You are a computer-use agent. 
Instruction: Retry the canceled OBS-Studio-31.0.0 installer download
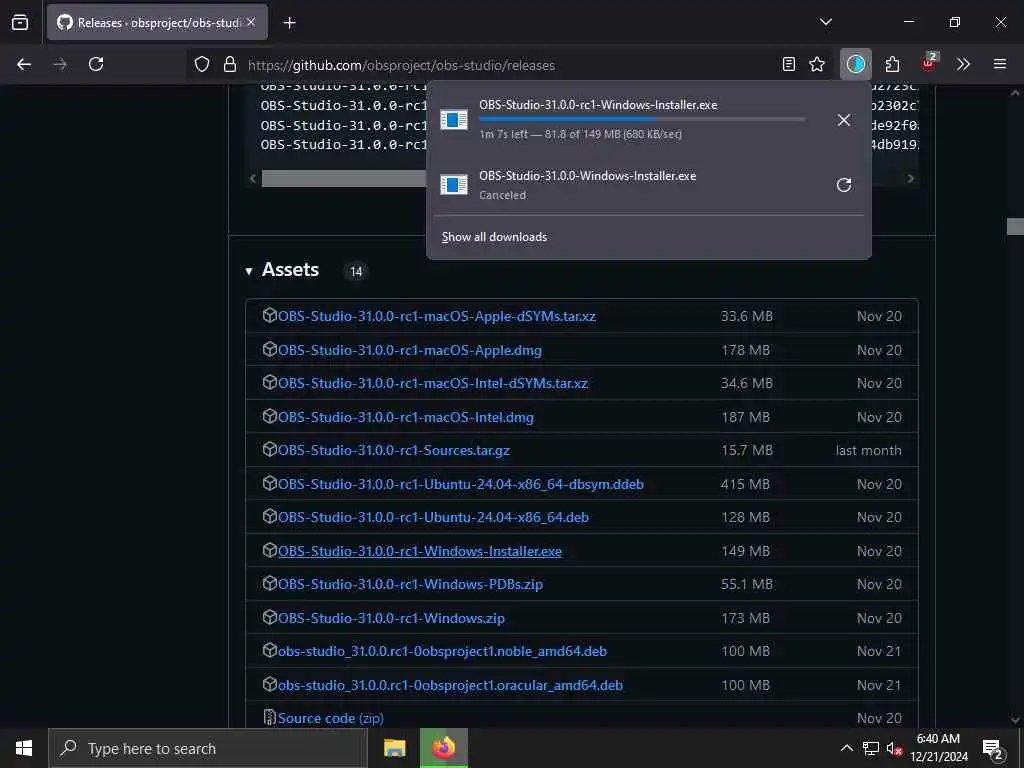click(x=844, y=185)
